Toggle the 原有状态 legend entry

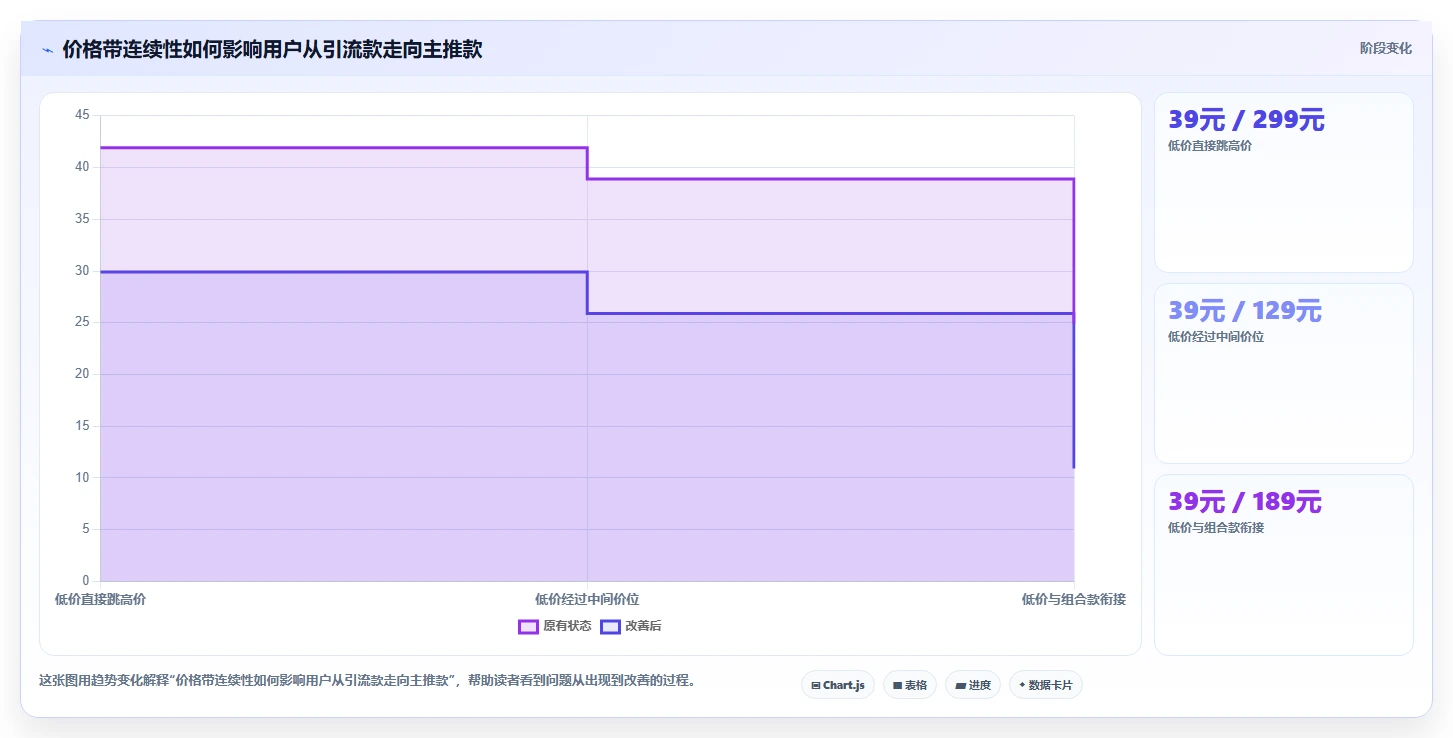tap(555, 626)
